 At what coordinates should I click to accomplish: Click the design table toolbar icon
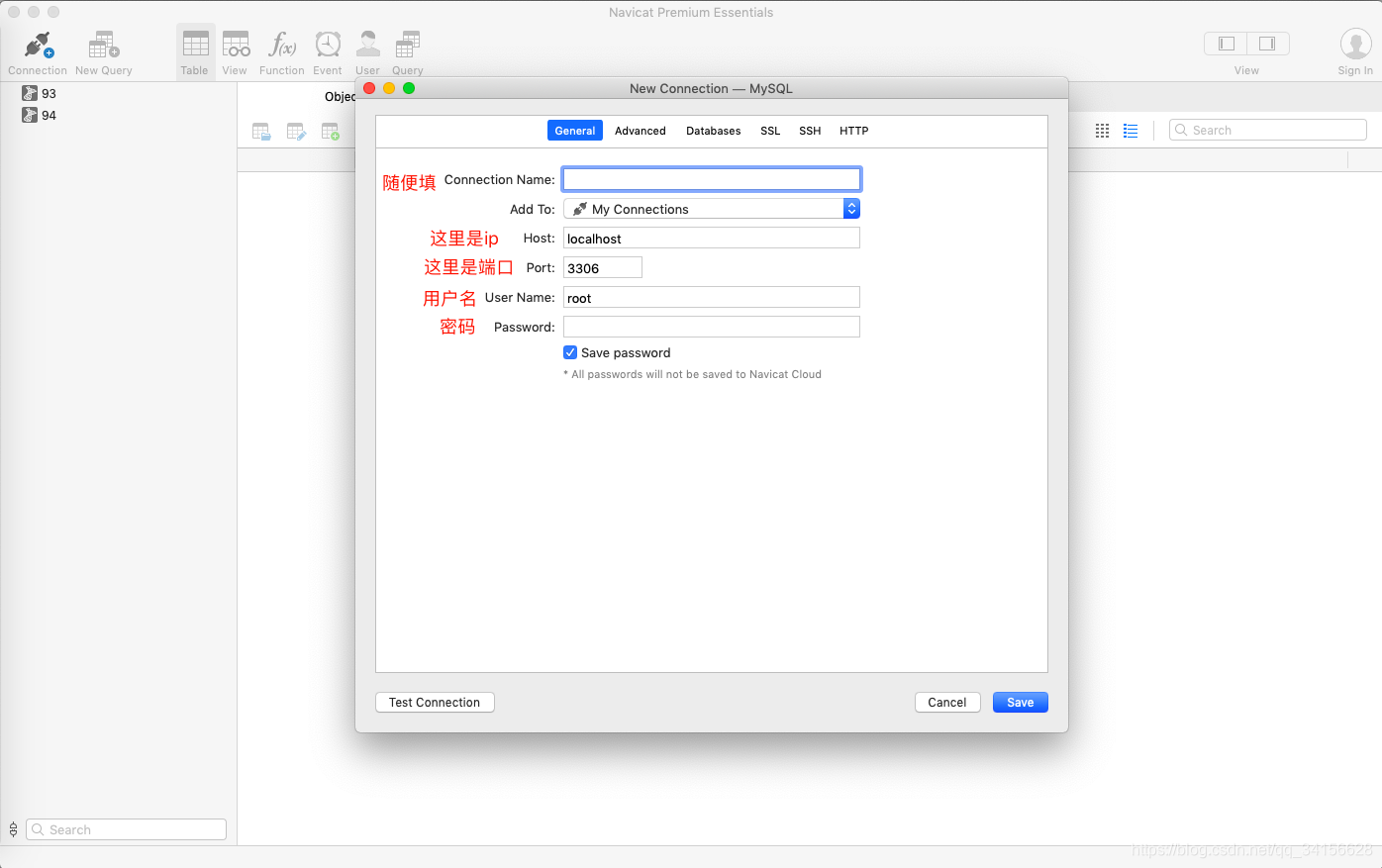(296, 132)
